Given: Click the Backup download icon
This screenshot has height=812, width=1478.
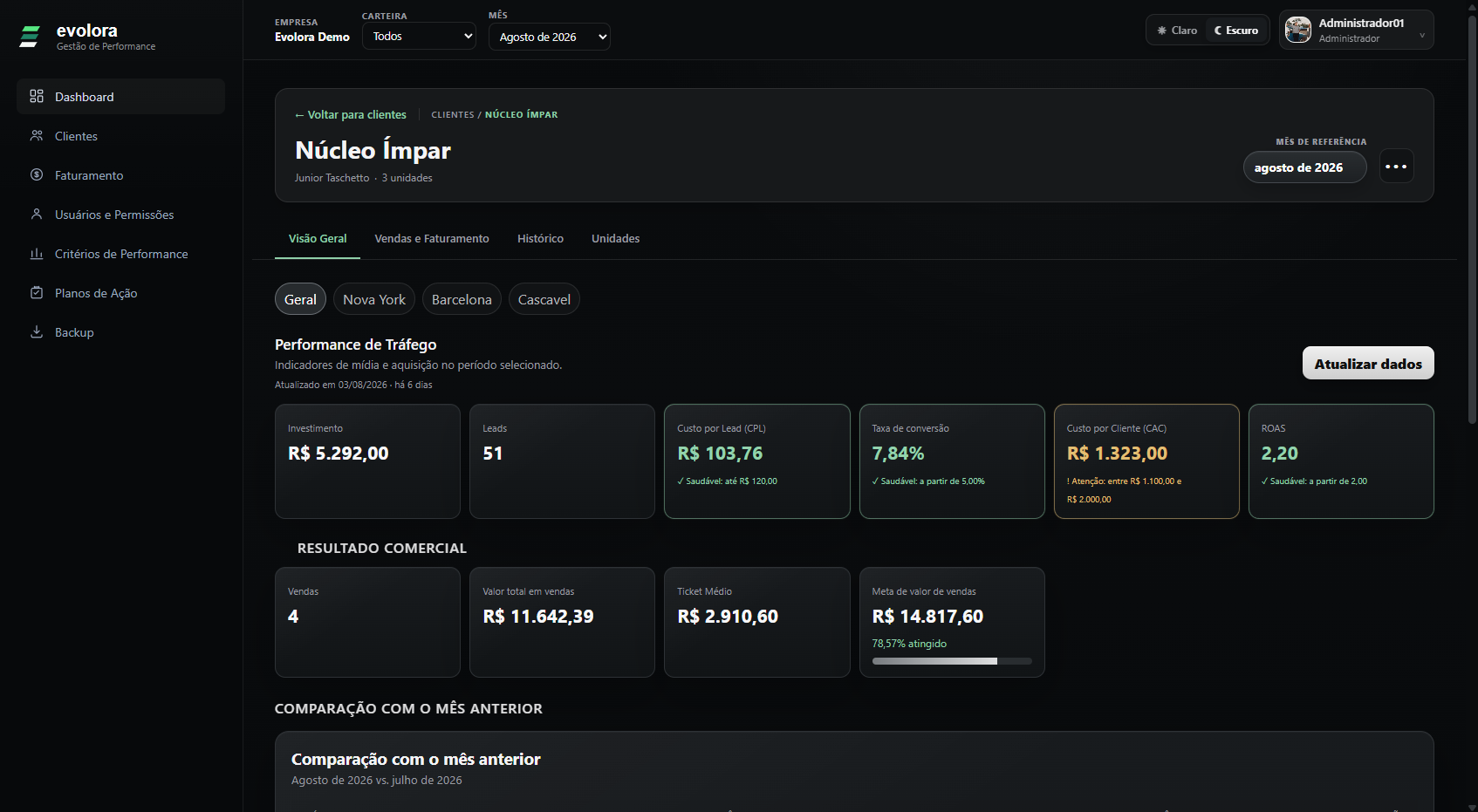Looking at the screenshot, I should tap(37, 331).
